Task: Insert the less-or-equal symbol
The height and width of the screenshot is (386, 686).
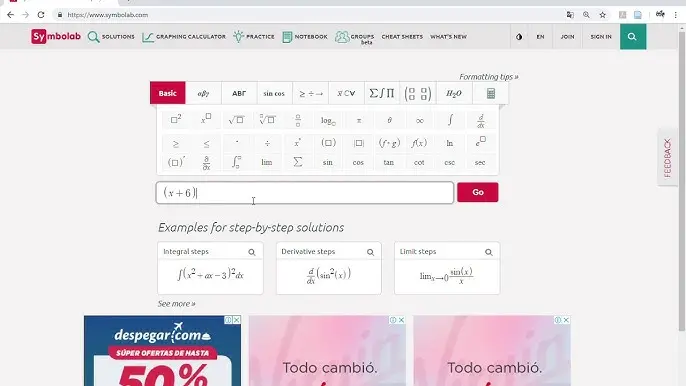Action: click(x=206, y=144)
